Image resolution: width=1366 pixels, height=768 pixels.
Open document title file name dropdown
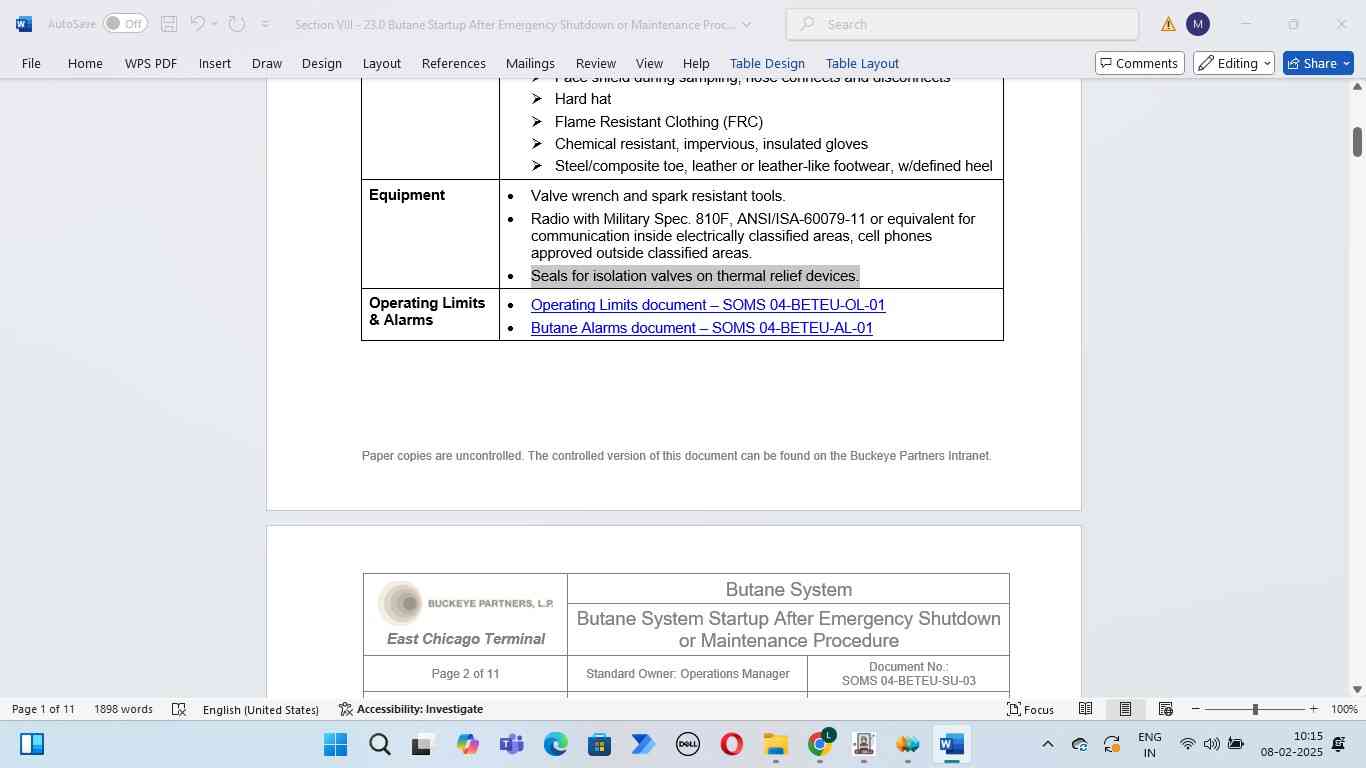click(746, 24)
